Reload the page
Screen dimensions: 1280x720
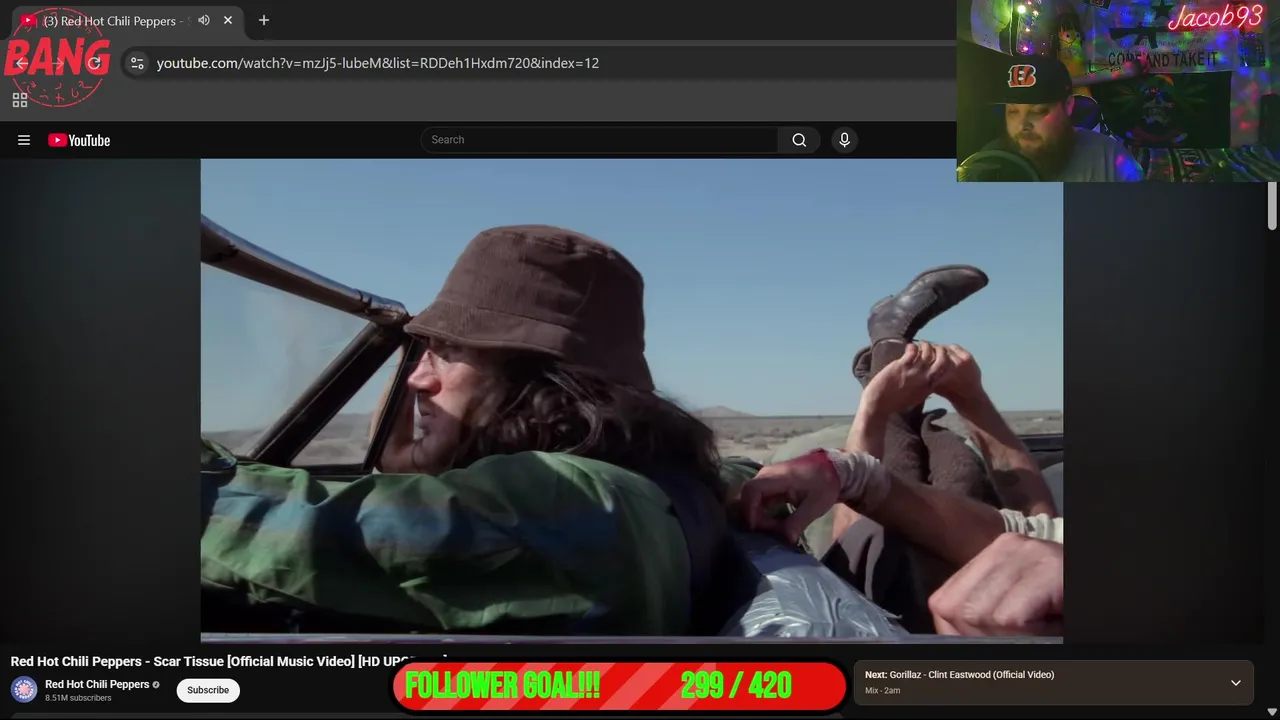(94, 63)
